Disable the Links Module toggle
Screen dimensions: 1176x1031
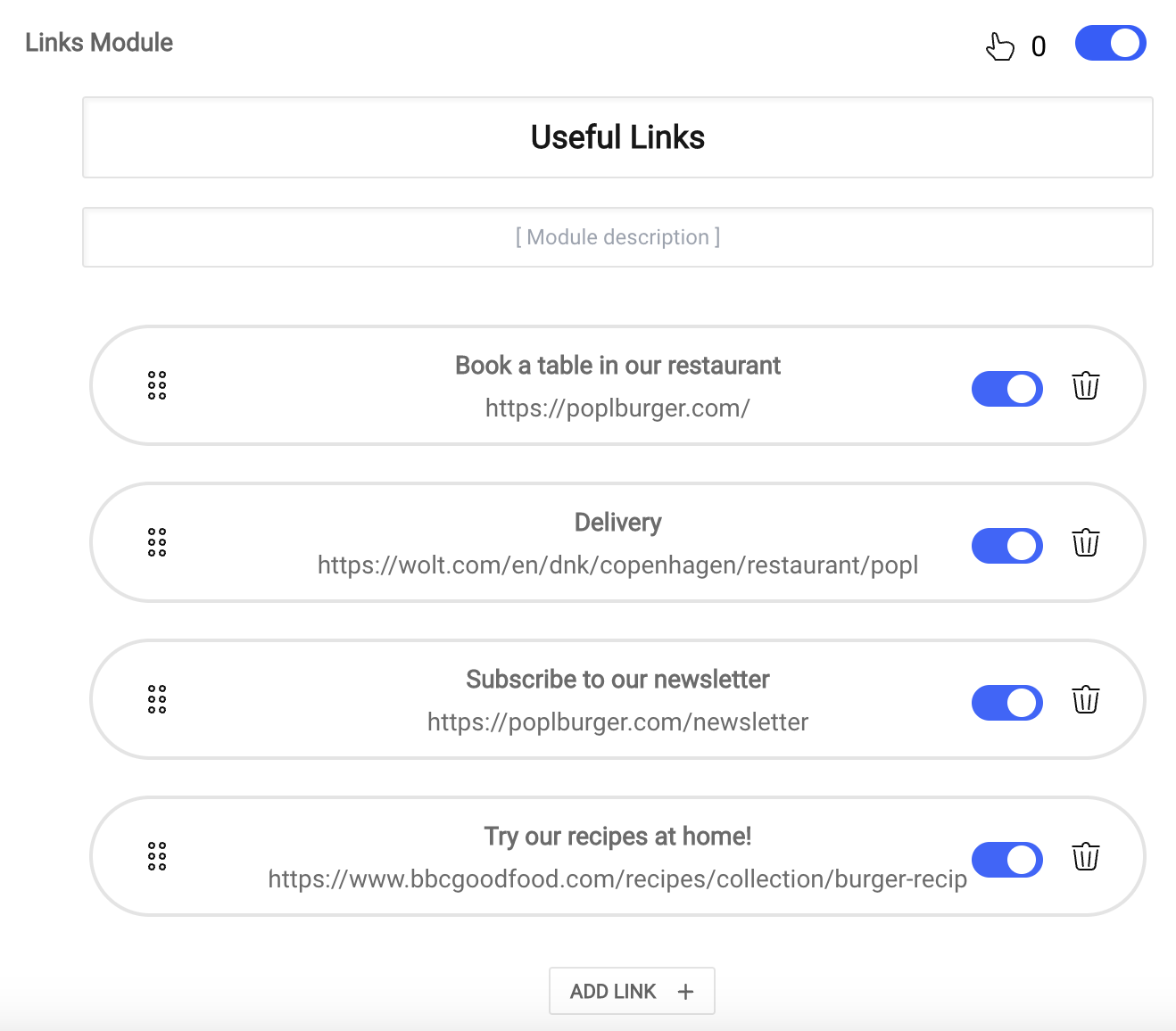tap(1110, 43)
